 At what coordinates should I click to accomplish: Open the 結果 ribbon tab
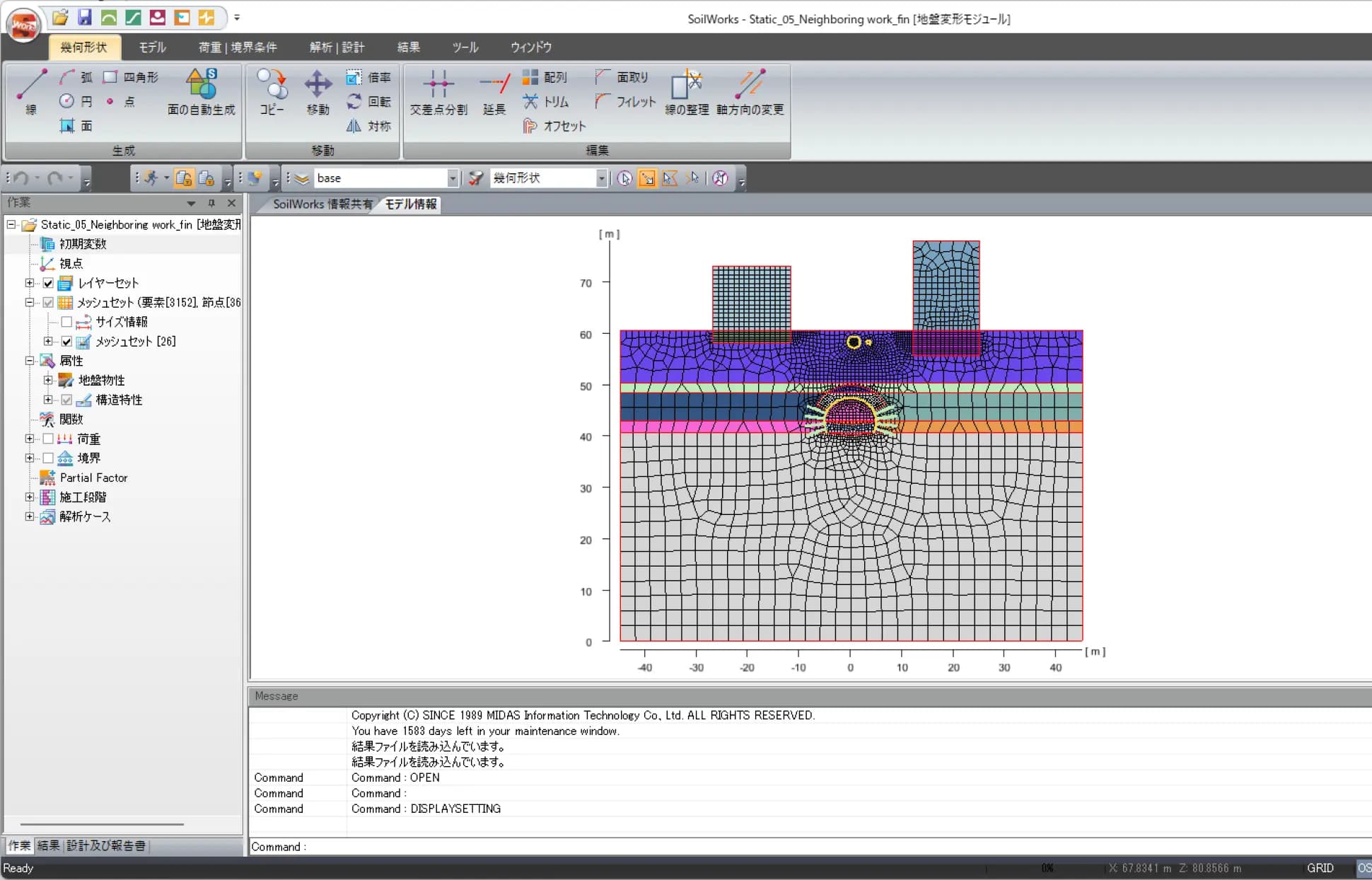408,47
